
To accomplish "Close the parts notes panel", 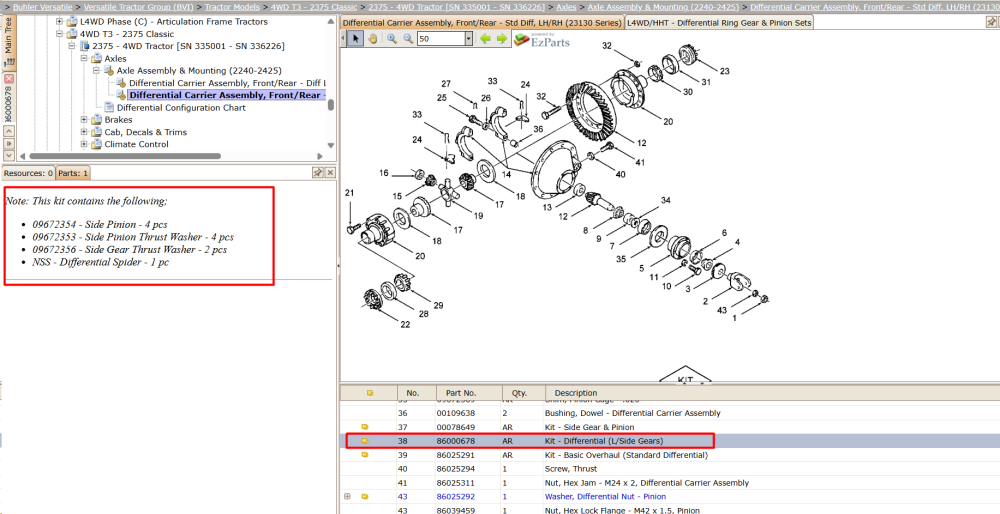I will 330,173.
